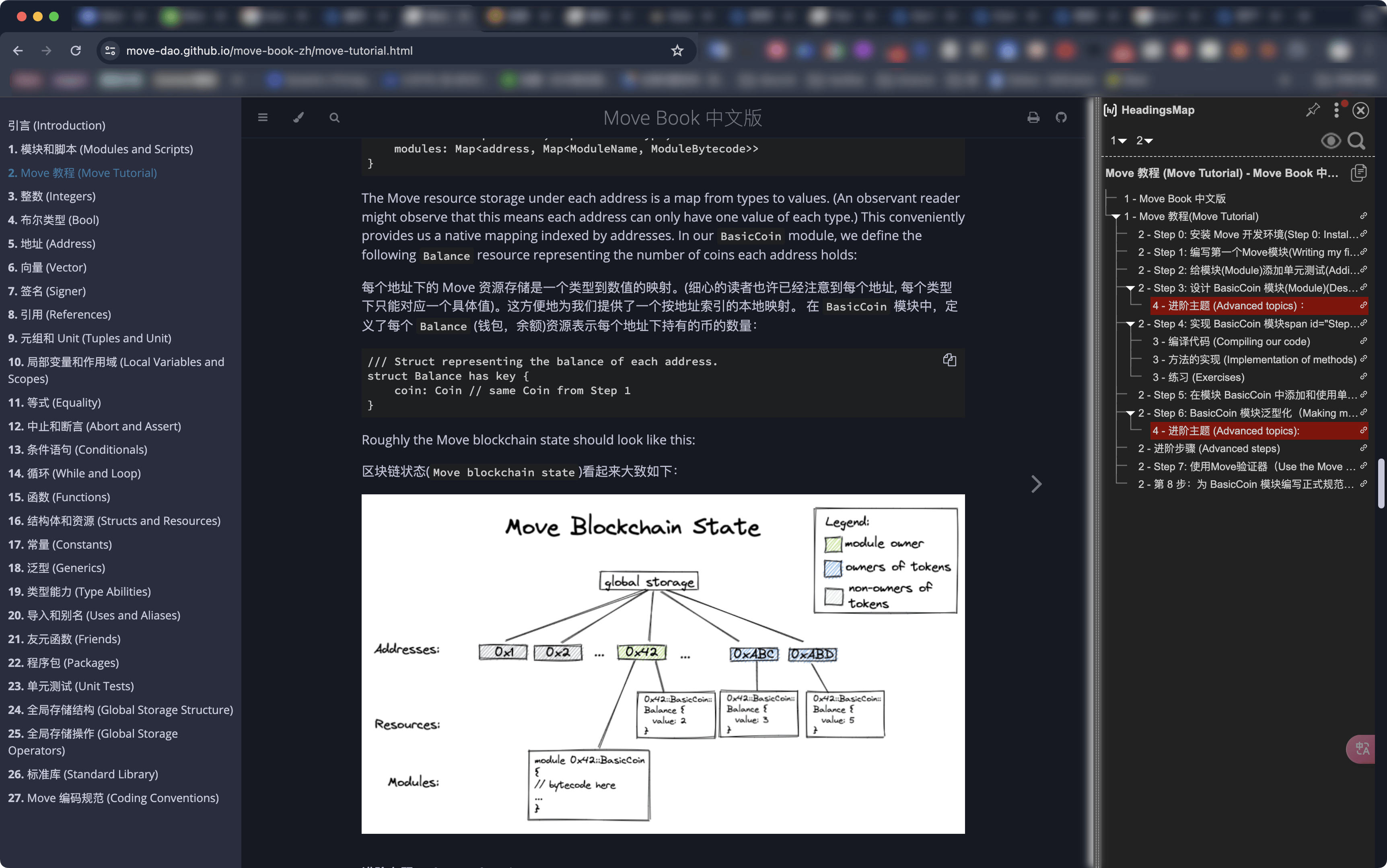Collapse the Step 6 heading tree node
1387x868 pixels.
[1130, 413]
